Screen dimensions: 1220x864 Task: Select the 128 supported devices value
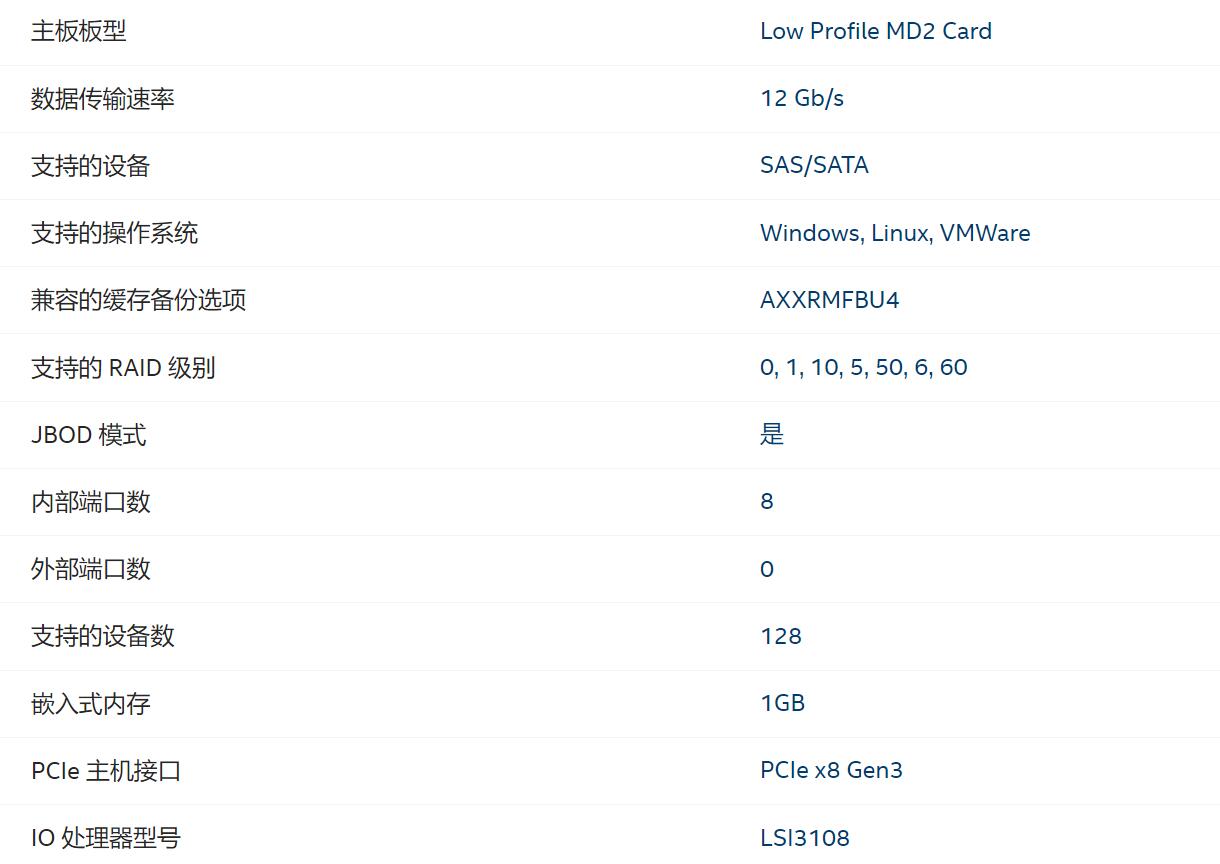[781, 636]
